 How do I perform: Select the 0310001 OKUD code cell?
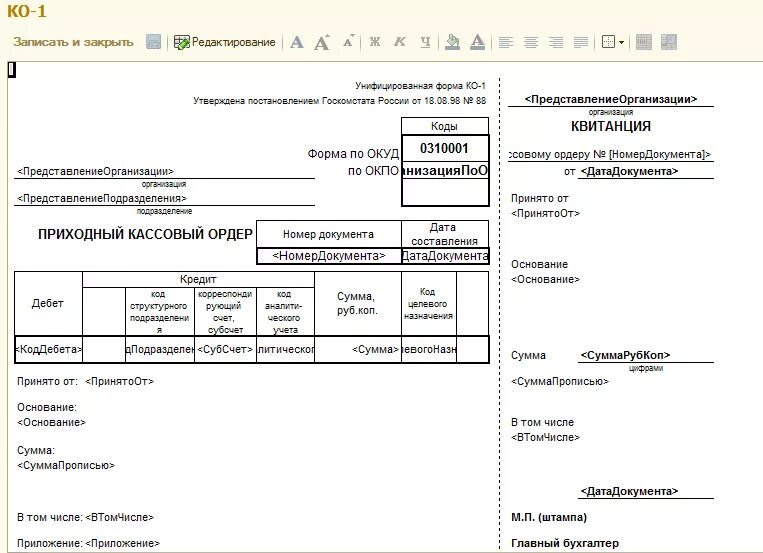coord(445,148)
